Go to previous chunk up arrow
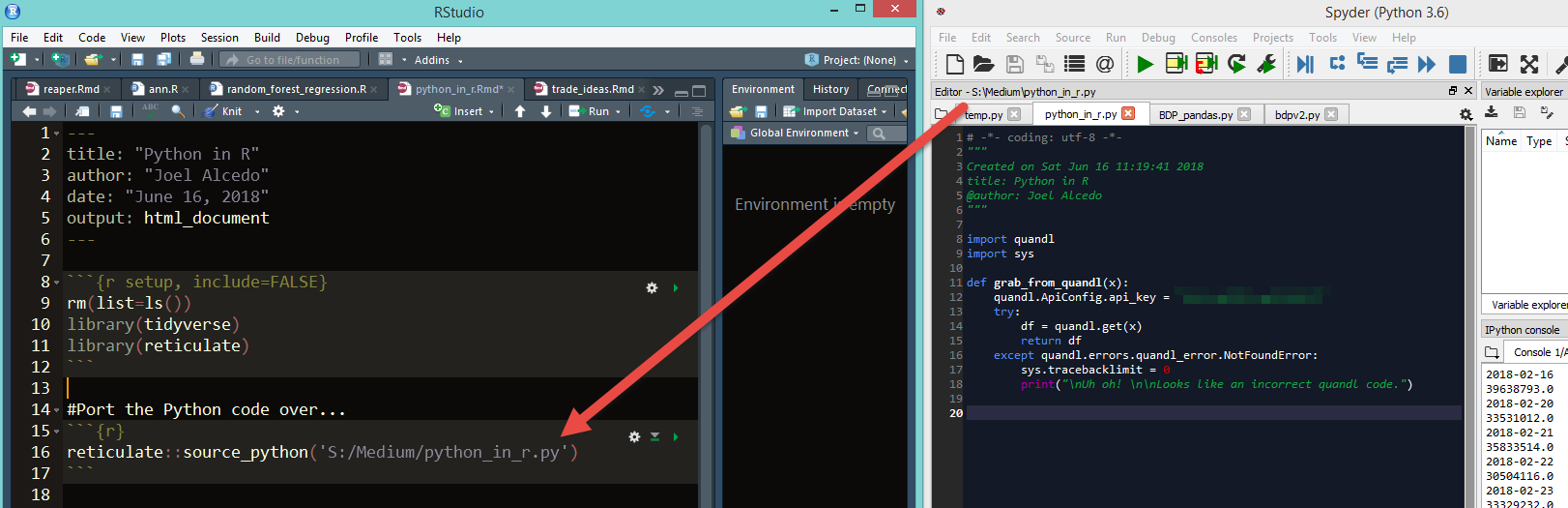This screenshot has width=1568, height=508. click(520, 111)
